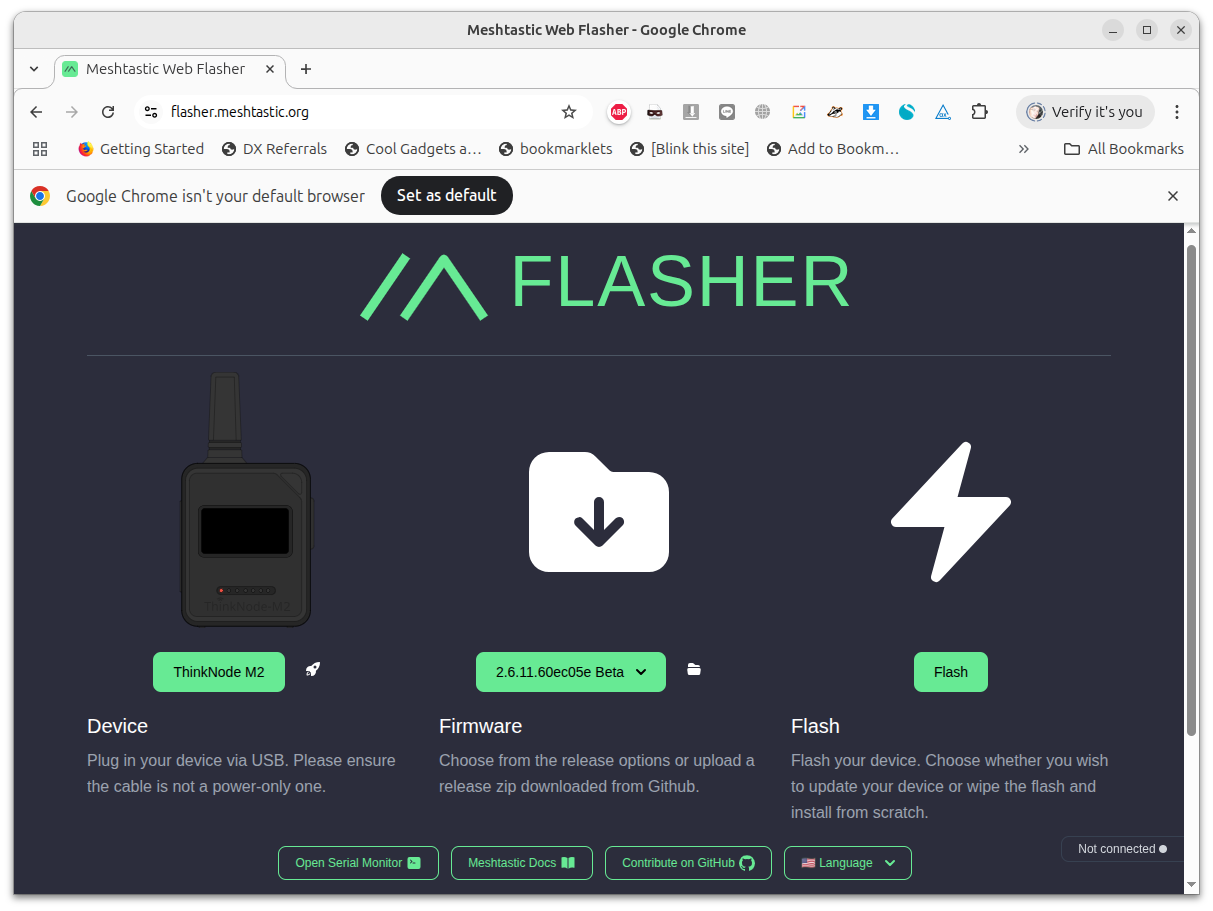This screenshot has width=1213, height=911.
Task: Reload the flasher page
Action: coord(108,112)
